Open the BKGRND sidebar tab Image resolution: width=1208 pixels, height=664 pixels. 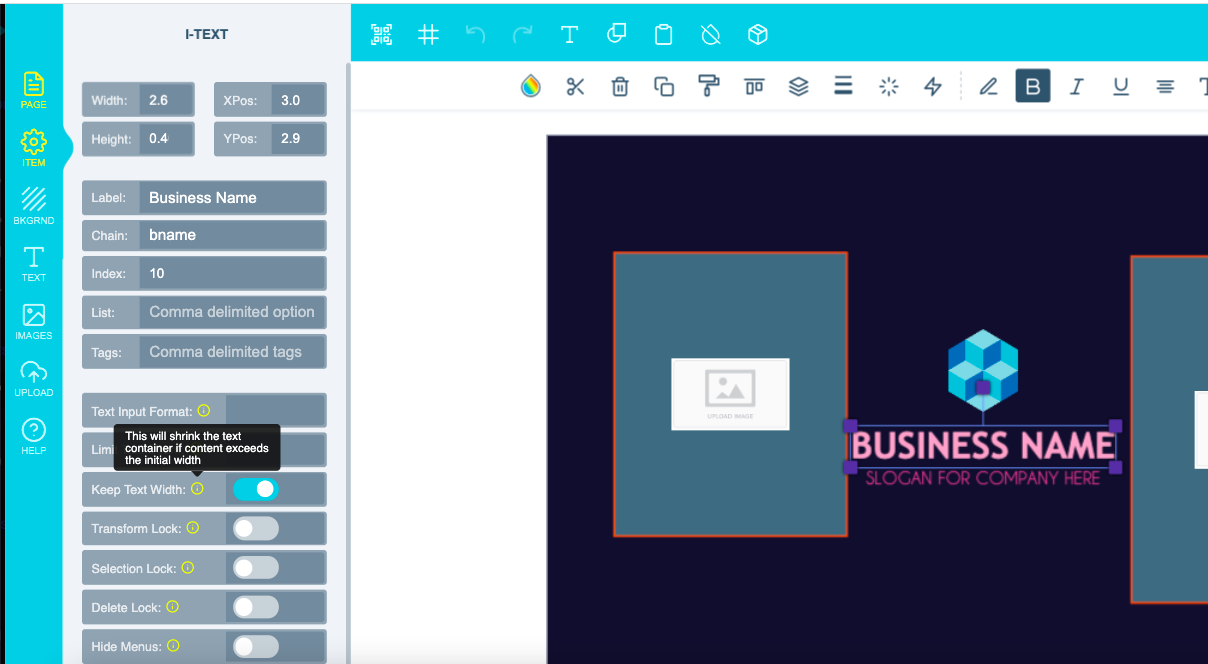34,205
